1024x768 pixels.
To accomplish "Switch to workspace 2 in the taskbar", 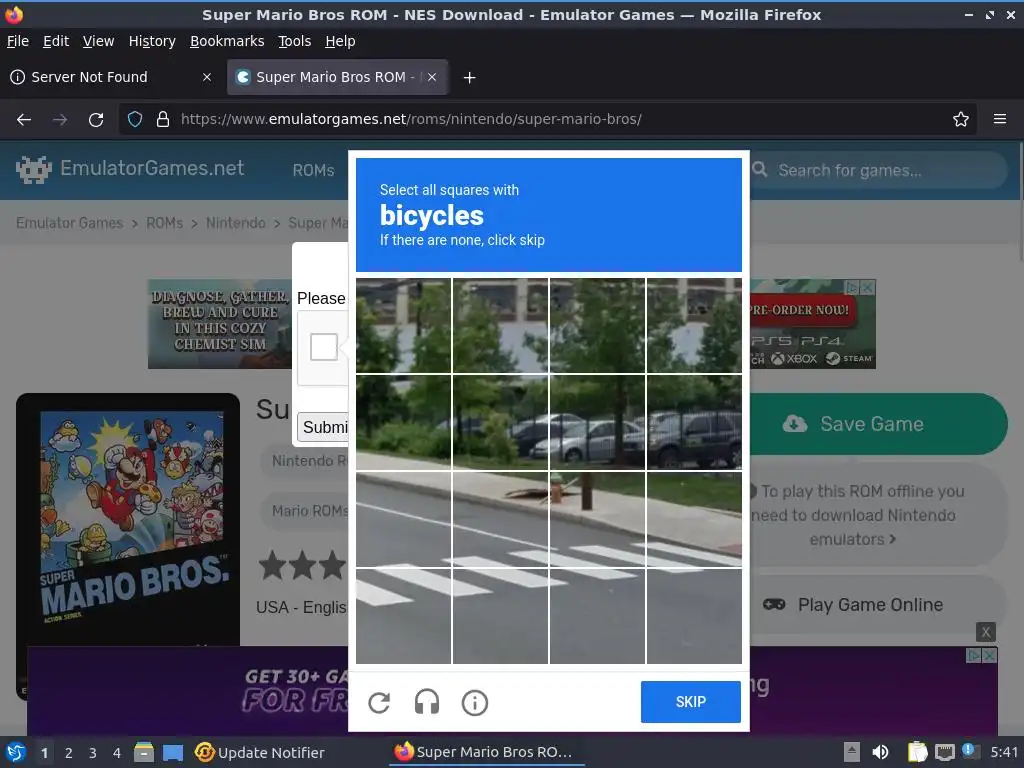I will click(x=69, y=753).
